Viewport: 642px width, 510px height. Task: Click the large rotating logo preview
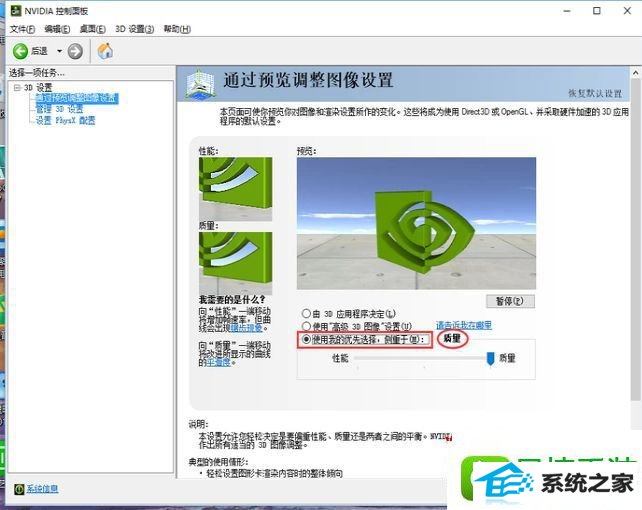416,223
